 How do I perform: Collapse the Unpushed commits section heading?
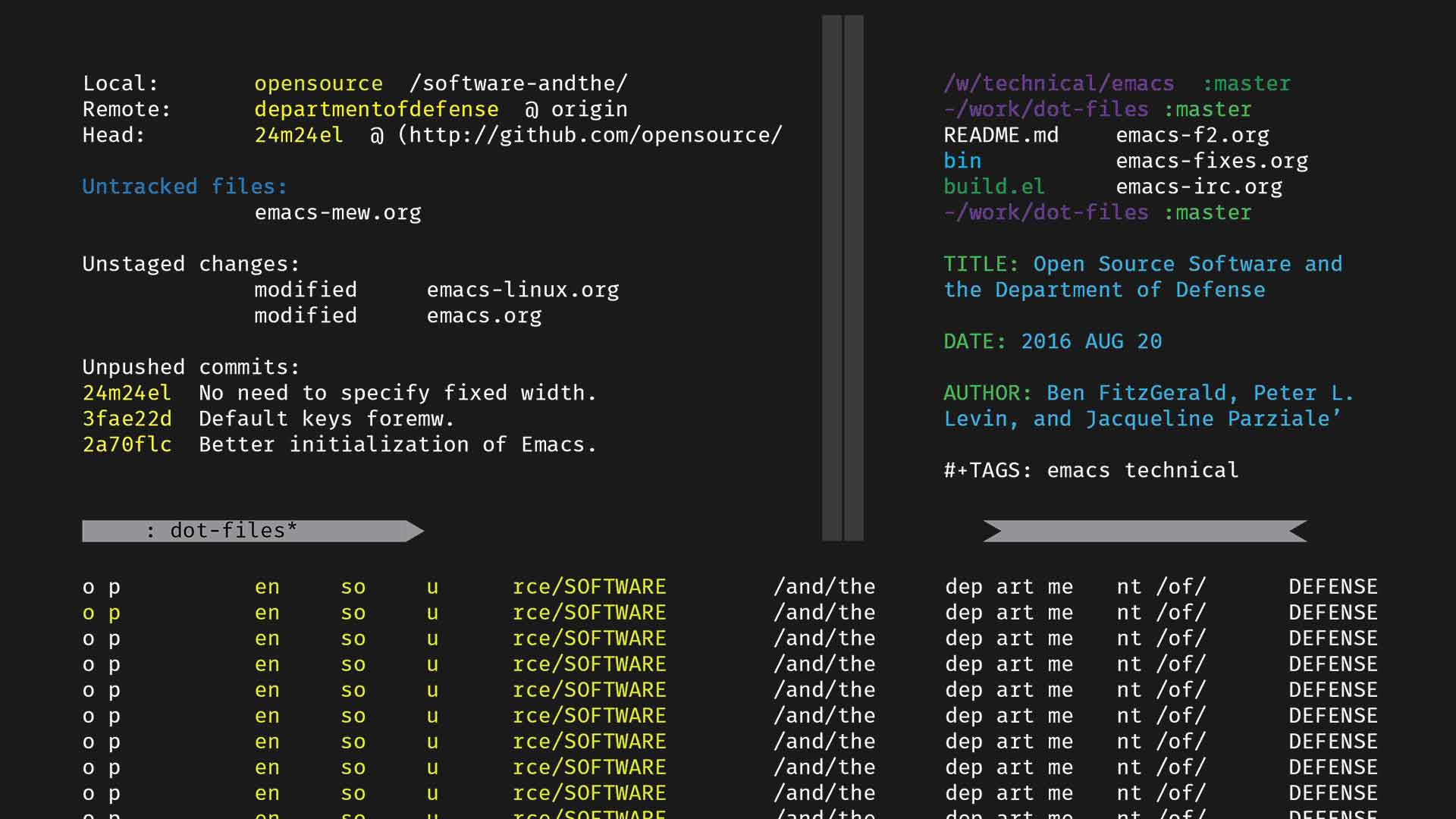(191, 367)
